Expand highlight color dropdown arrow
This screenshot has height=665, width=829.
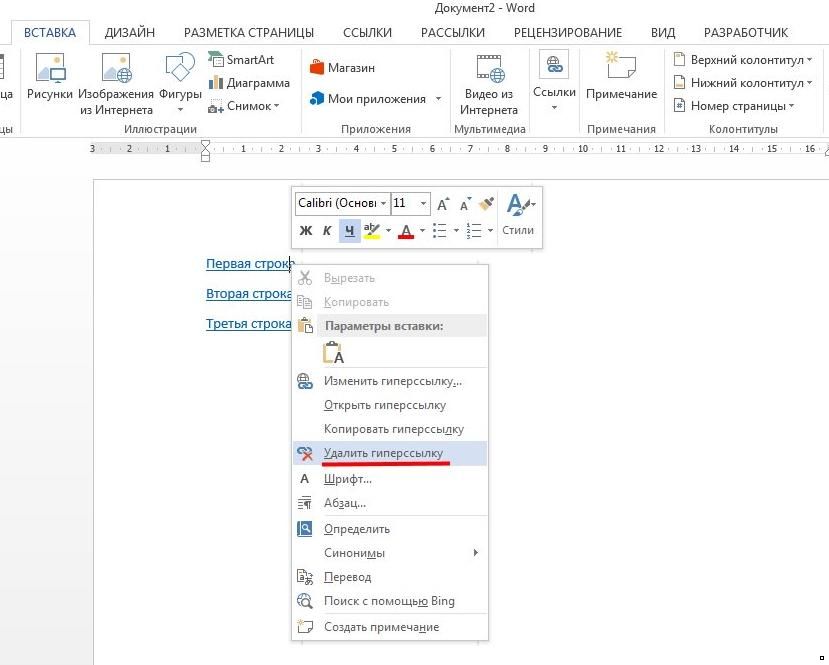[x=388, y=230]
